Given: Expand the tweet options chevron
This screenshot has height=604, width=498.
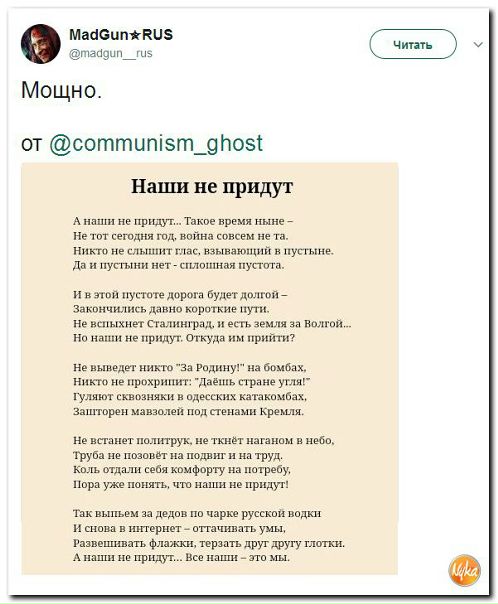Looking at the screenshot, I should click(478, 44).
